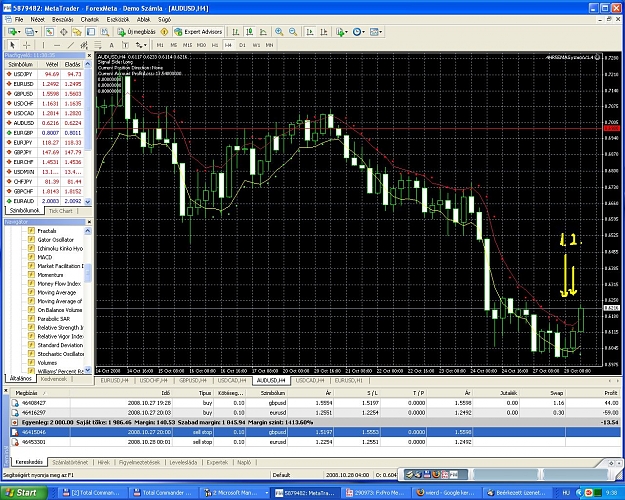Open the arrows objects dropdown
The image size is (625, 500).
[141, 45]
